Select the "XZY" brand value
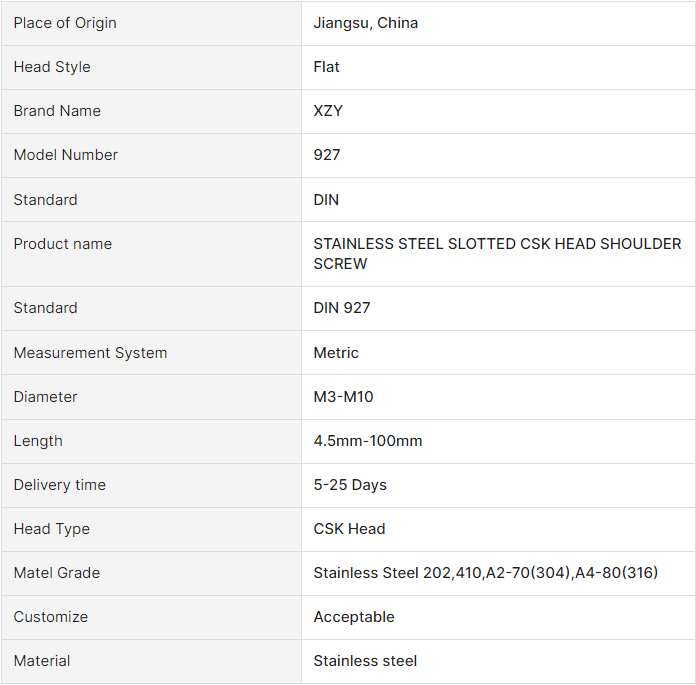Screen dimensions: 696x685 pyautogui.click(x=328, y=111)
